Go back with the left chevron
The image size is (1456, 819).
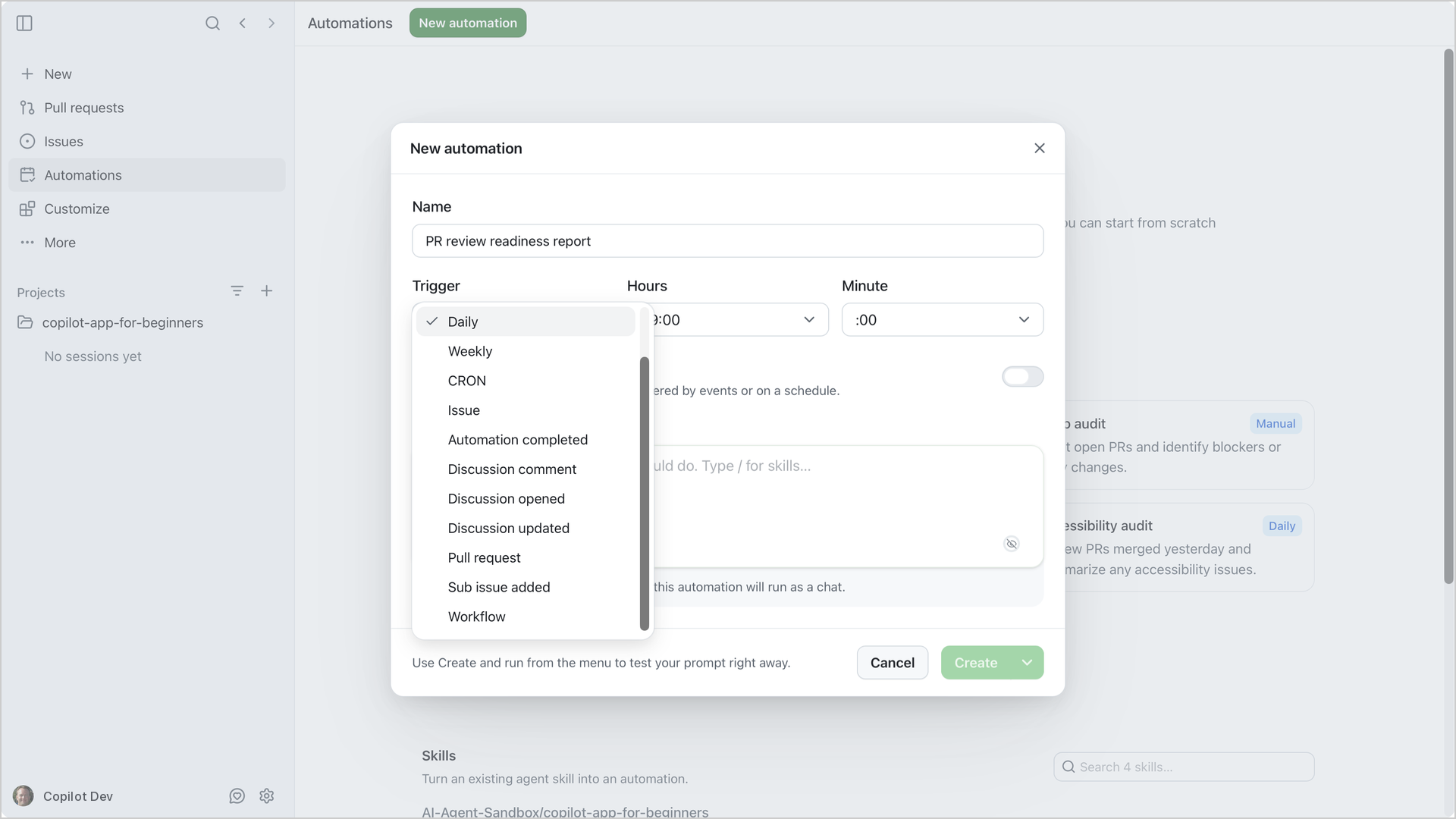[x=243, y=24]
